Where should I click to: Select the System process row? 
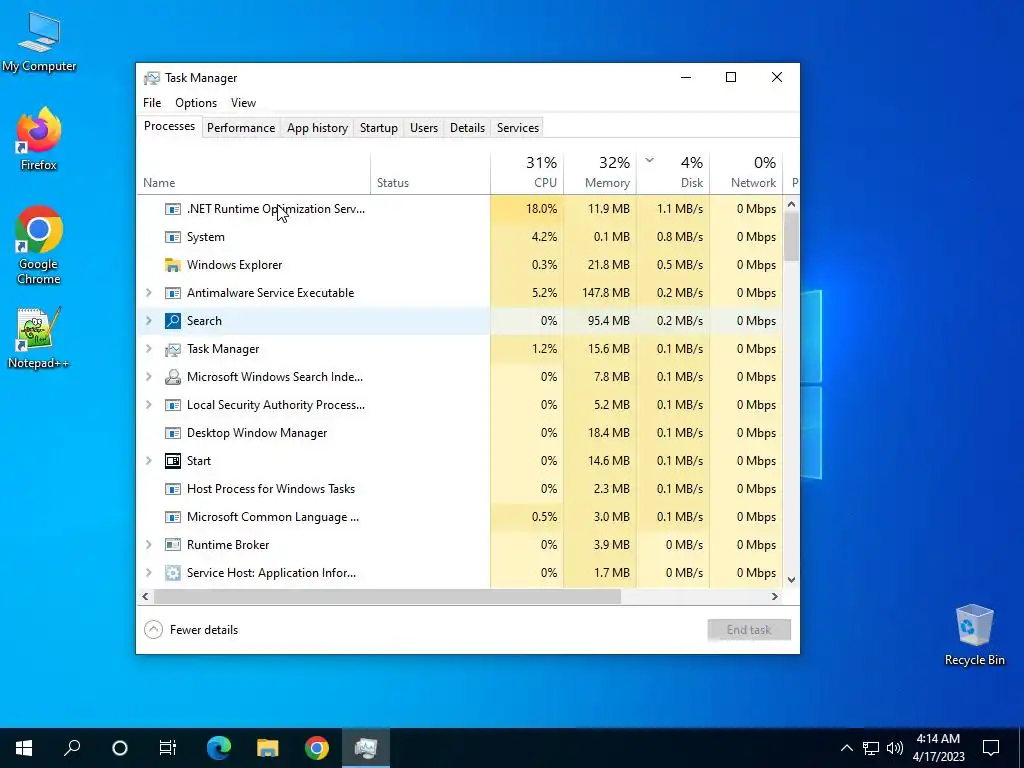click(460, 237)
